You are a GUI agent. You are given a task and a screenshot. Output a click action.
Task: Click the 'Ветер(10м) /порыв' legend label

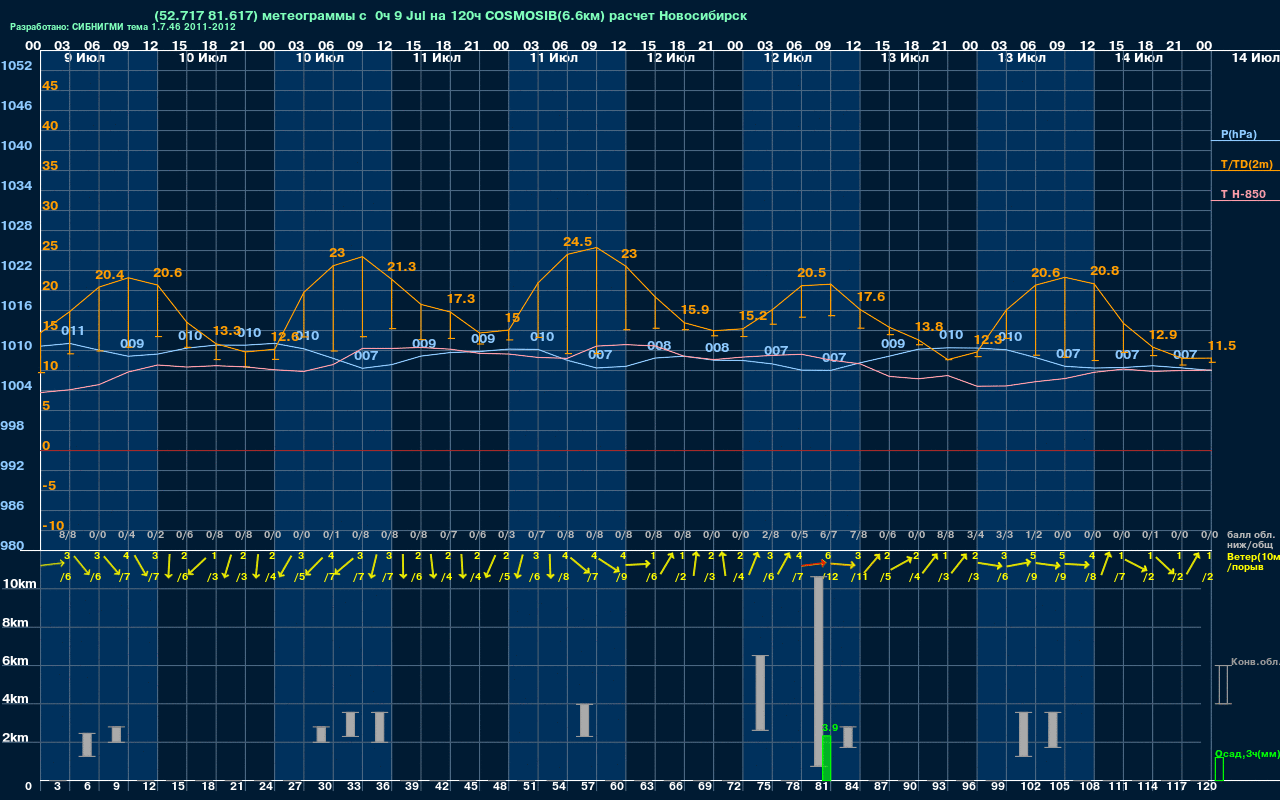point(1252,561)
